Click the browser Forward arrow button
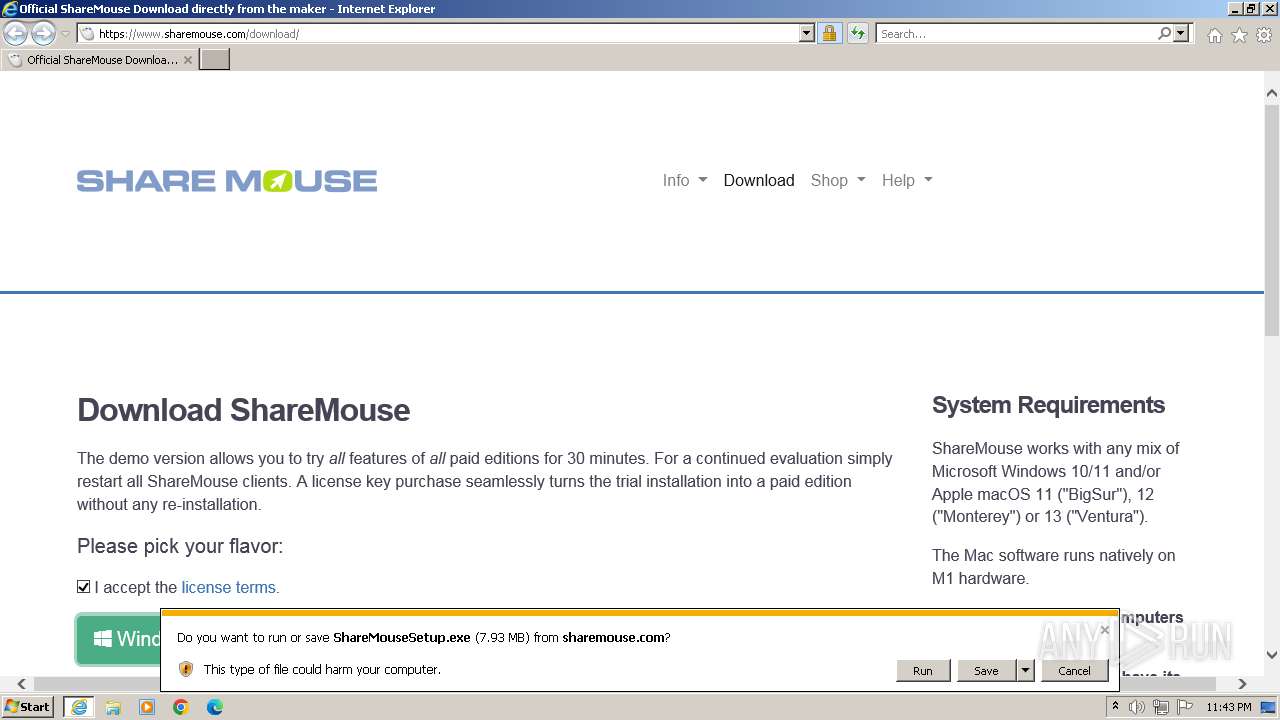This screenshot has height=720, width=1280. coord(43,33)
